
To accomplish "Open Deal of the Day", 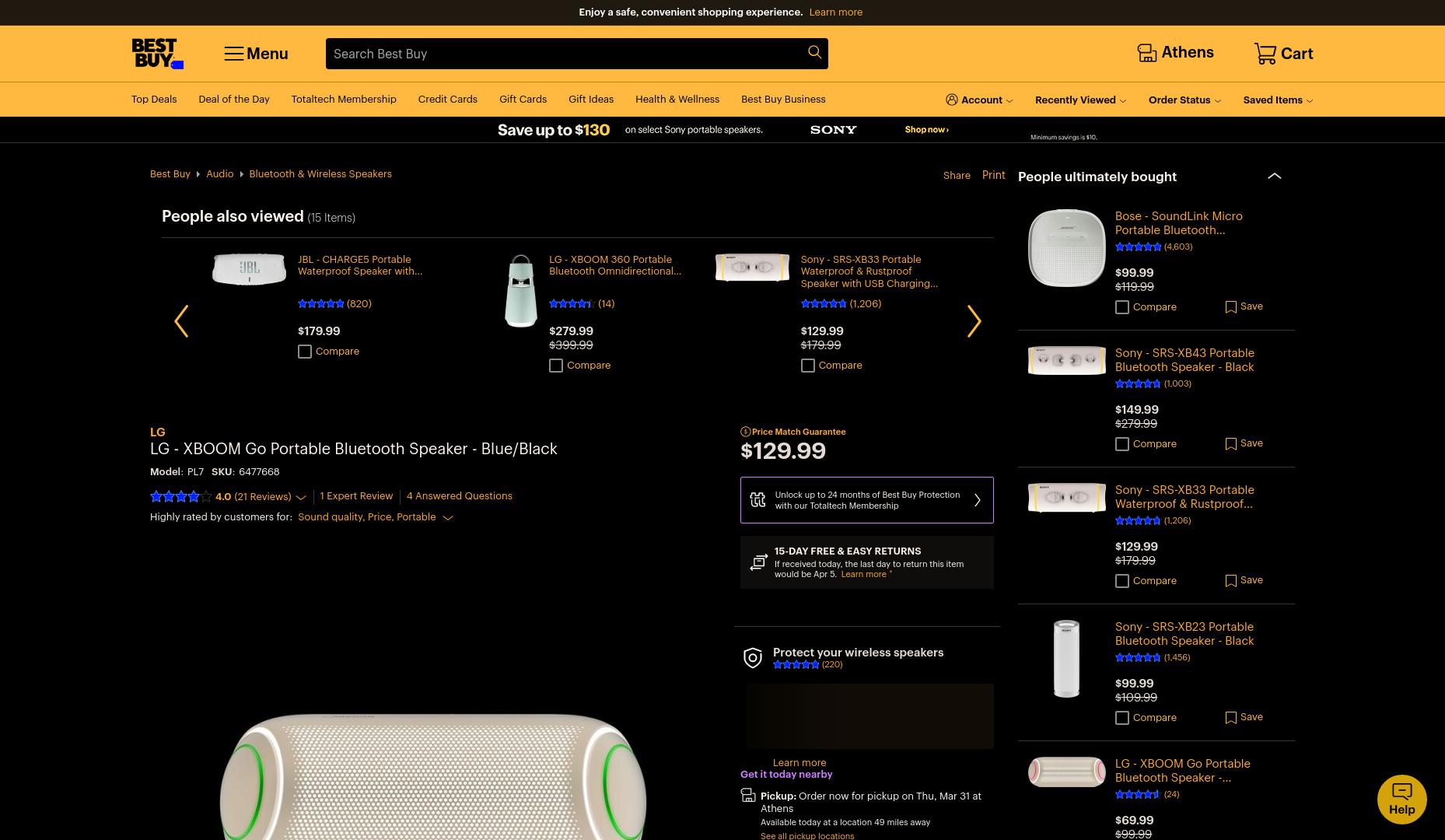I will pos(234,99).
